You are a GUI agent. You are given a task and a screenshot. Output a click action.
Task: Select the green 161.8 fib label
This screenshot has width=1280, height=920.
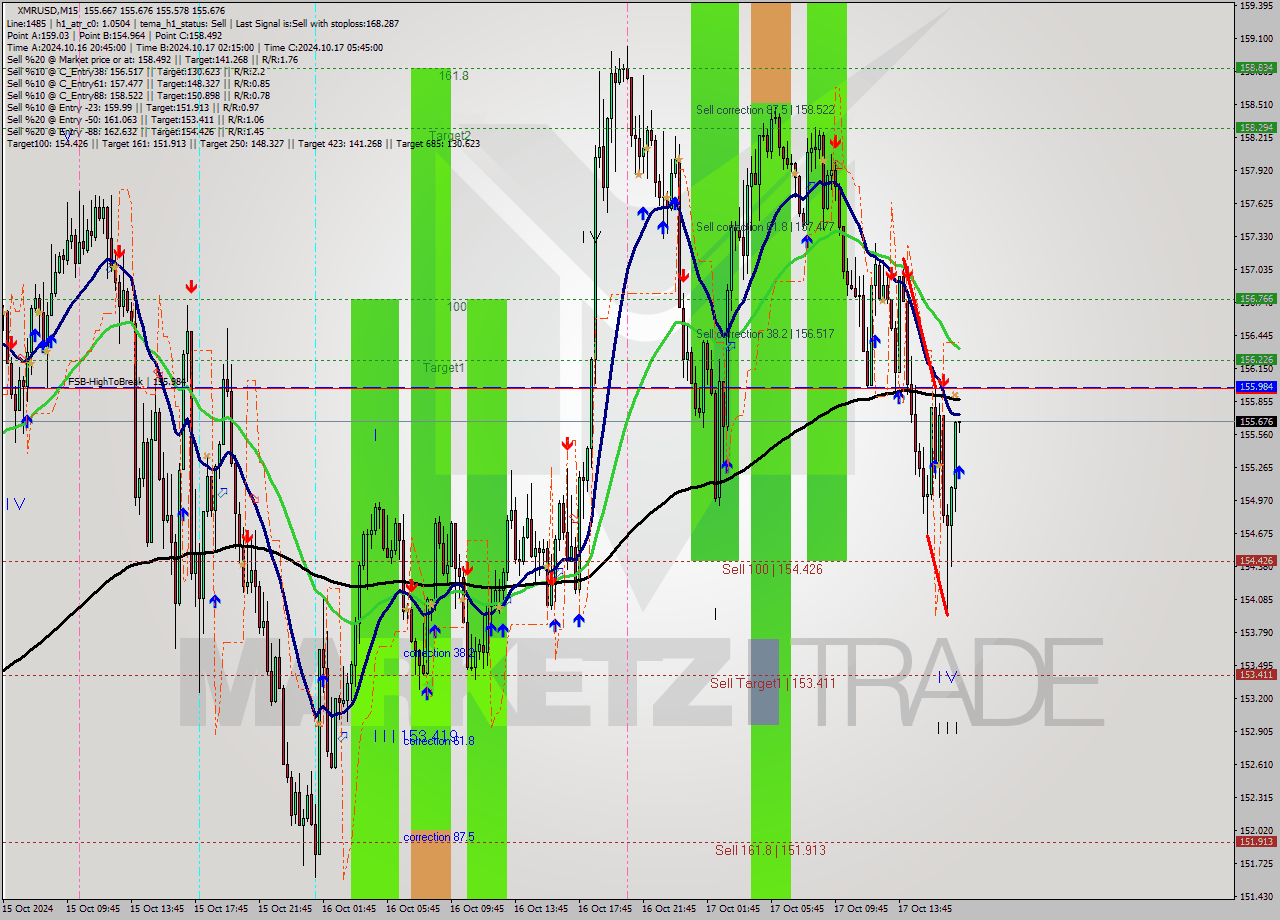453,75
